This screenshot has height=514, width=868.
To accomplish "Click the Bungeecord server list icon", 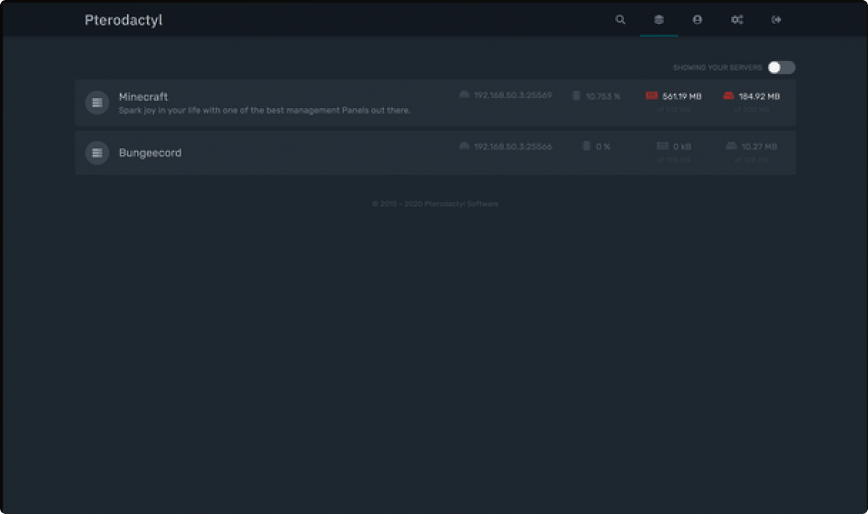I will 97,153.
